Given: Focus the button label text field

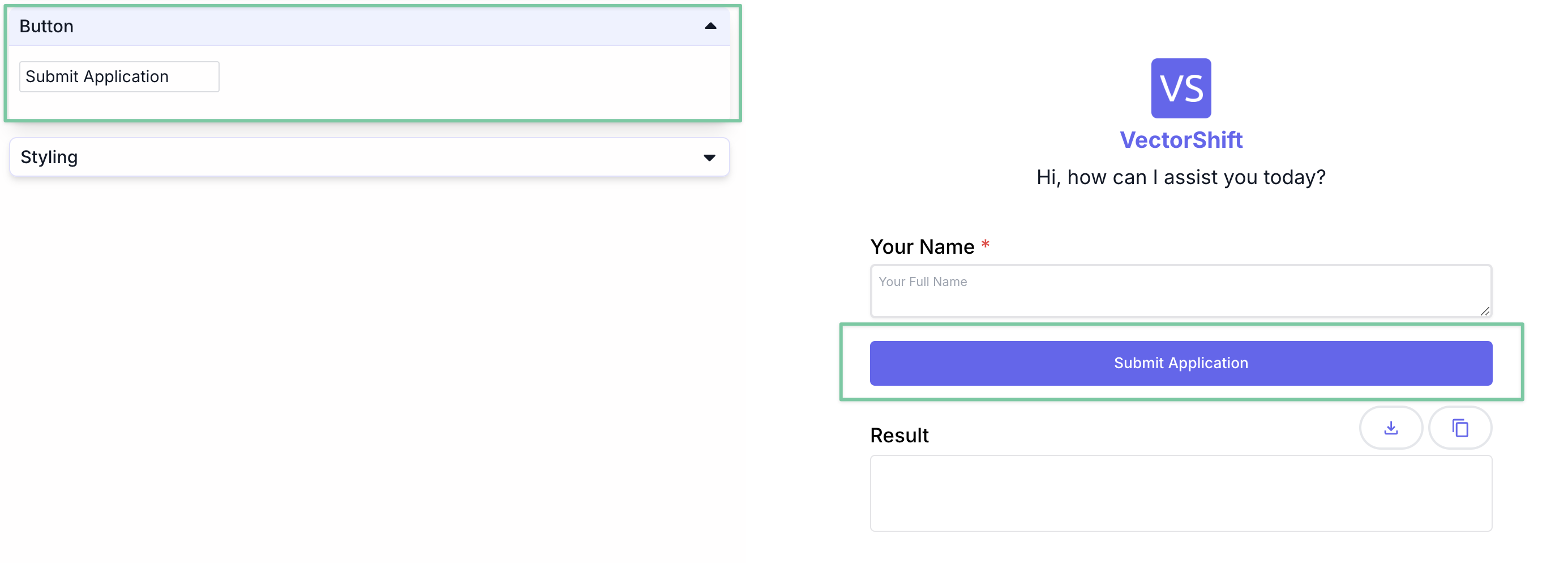Looking at the screenshot, I should tap(119, 77).
